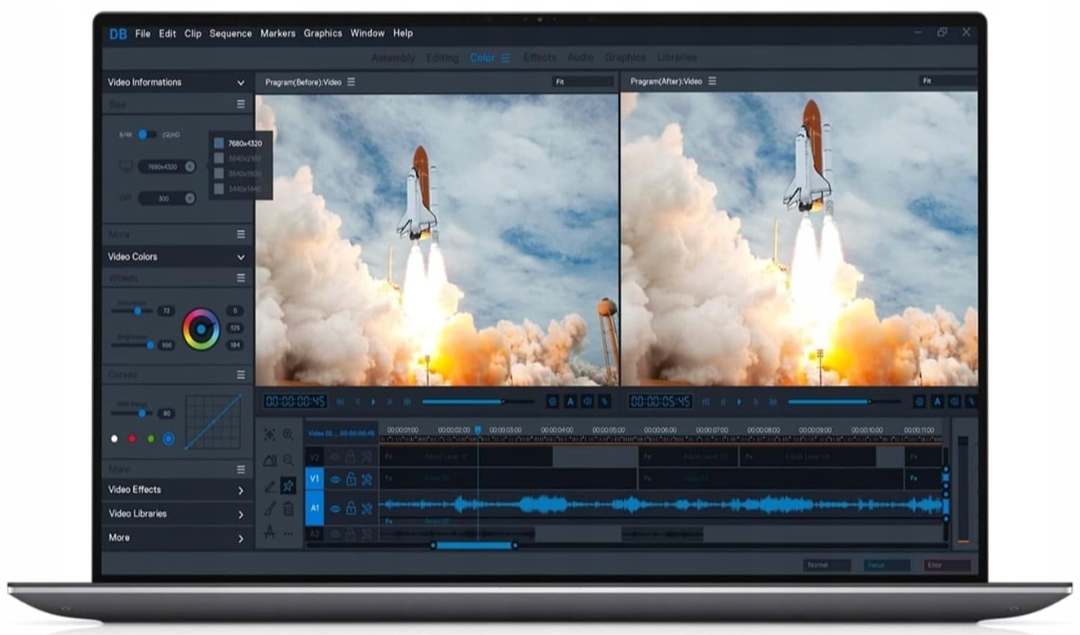Open the hamburger menu of the Curves section
The image size is (1080, 635).
point(241,375)
